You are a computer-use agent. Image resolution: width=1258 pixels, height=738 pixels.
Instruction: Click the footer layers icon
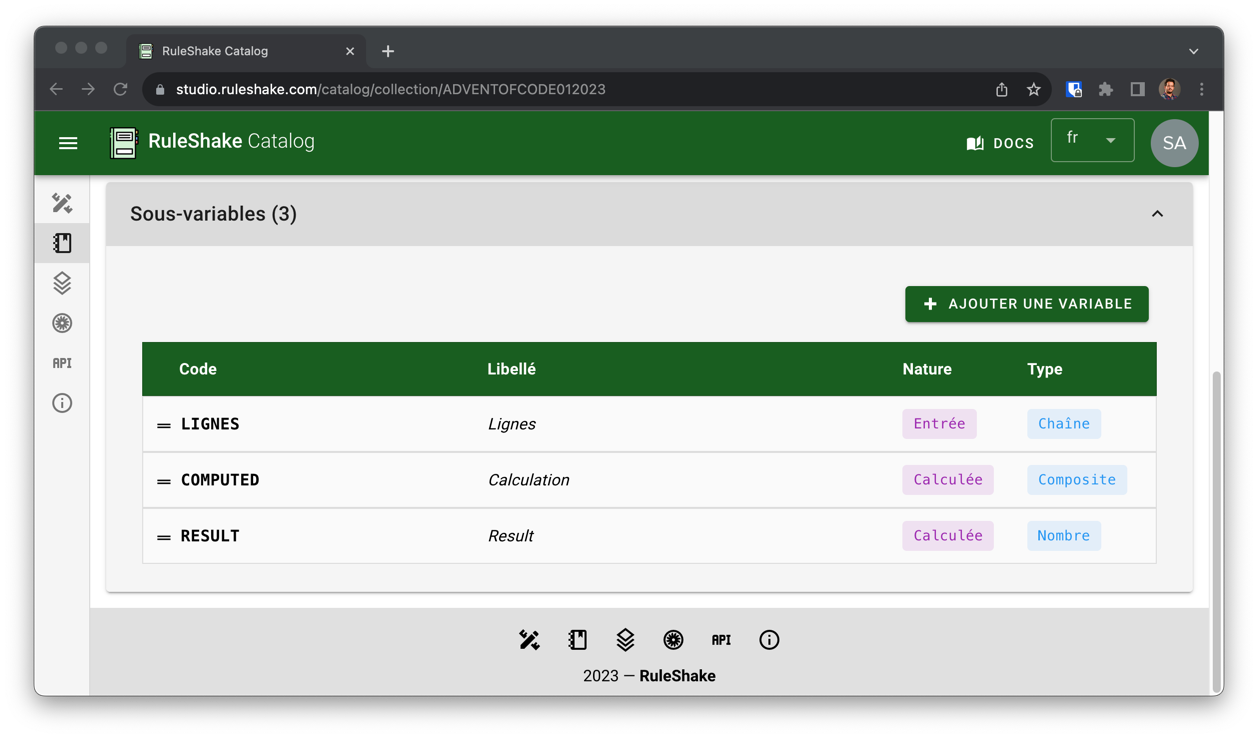625,640
